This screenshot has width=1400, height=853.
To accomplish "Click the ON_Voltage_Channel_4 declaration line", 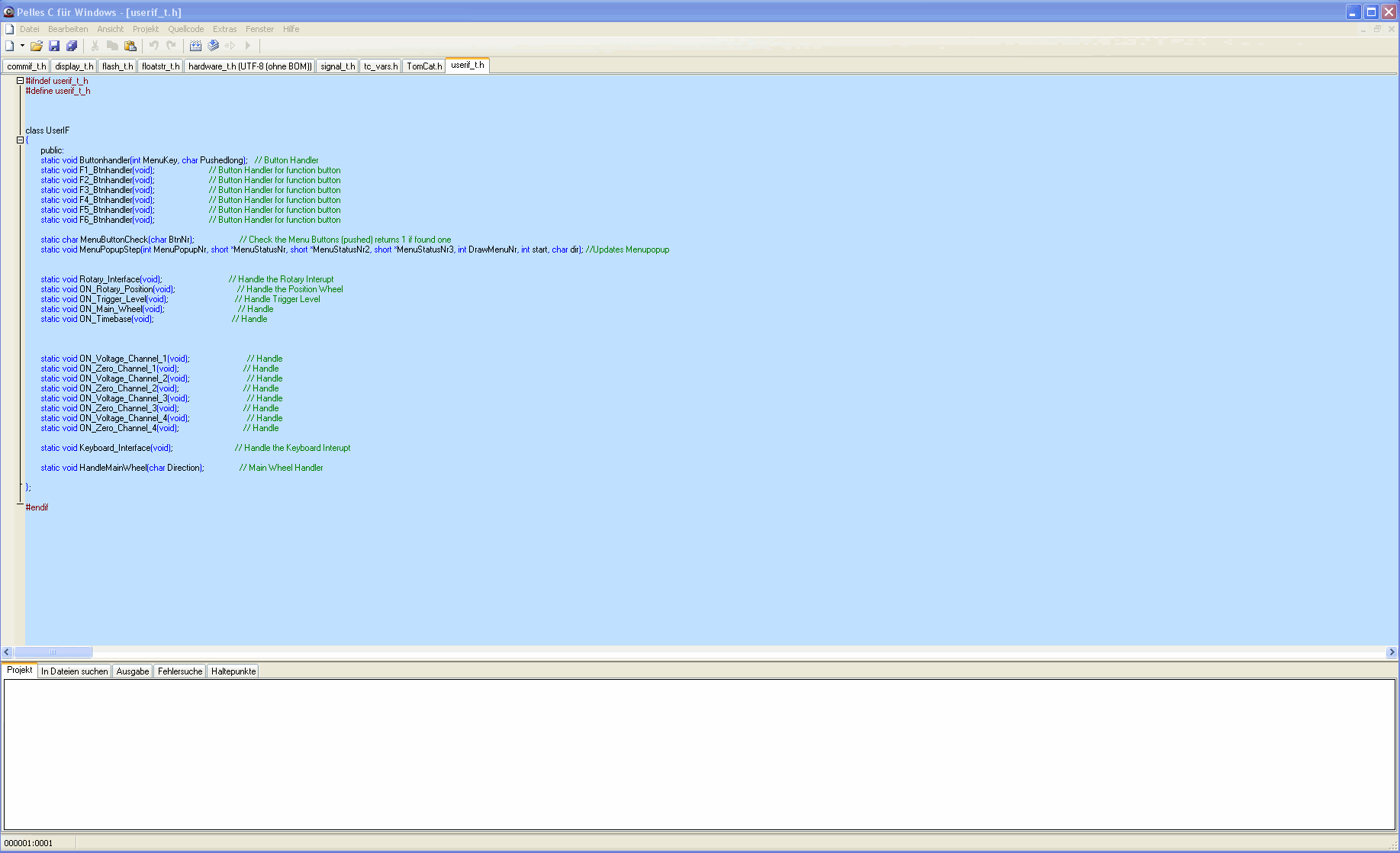I will coord(115,418).
